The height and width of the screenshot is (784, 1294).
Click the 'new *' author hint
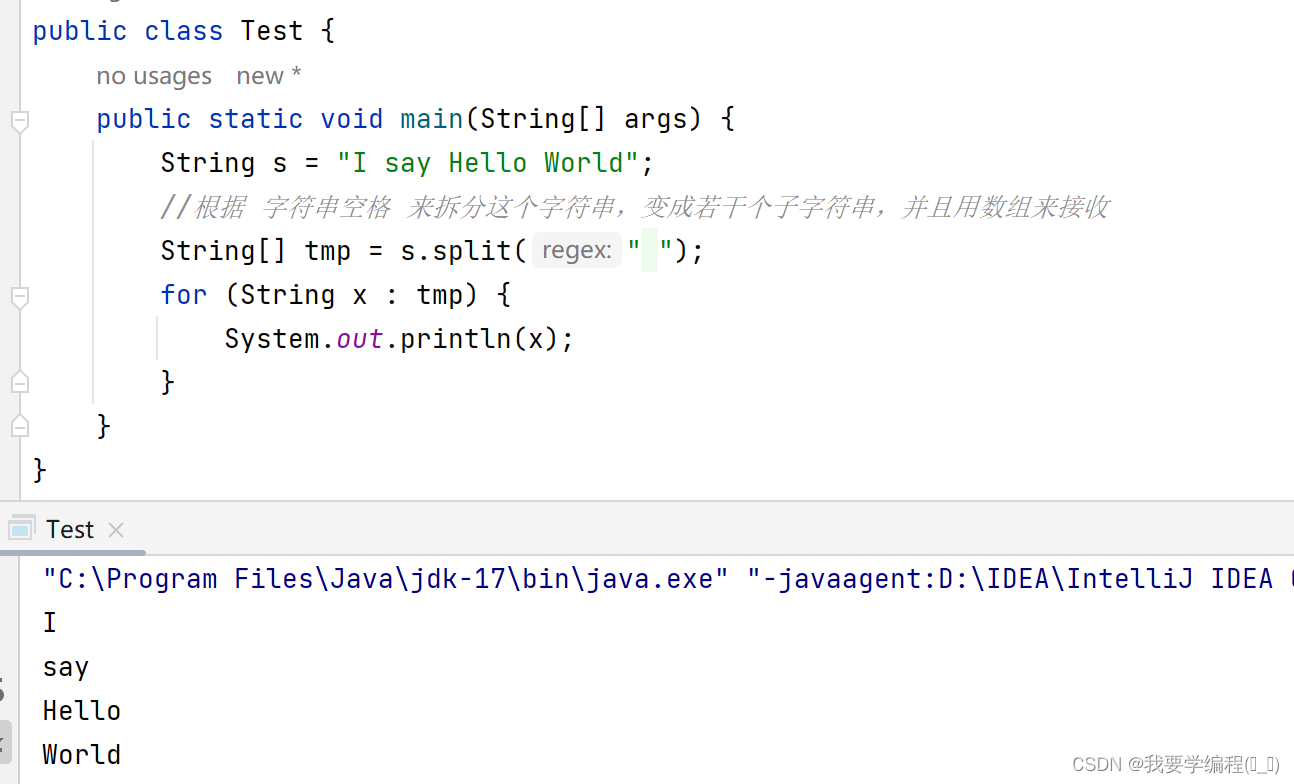(269, 76)
